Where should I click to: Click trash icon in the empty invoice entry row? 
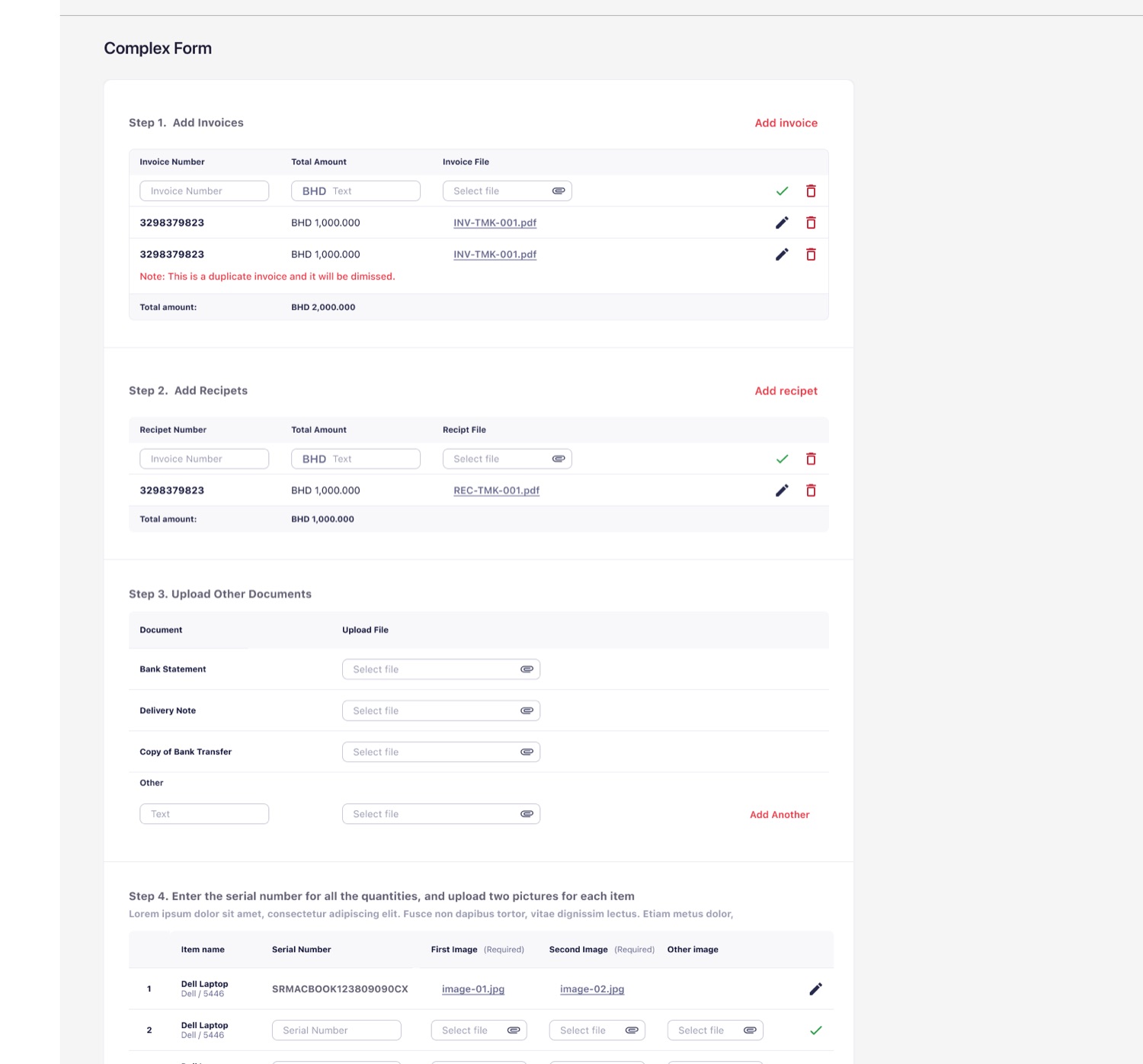(x=811, y=191)
